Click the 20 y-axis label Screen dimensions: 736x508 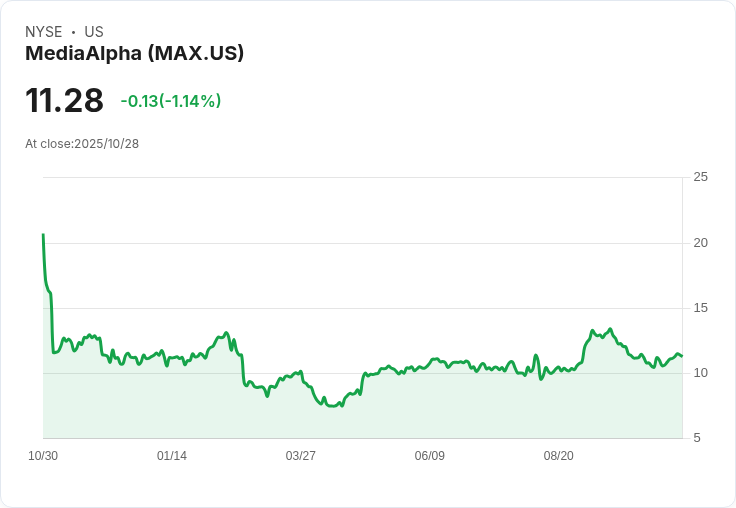[701, 243]
